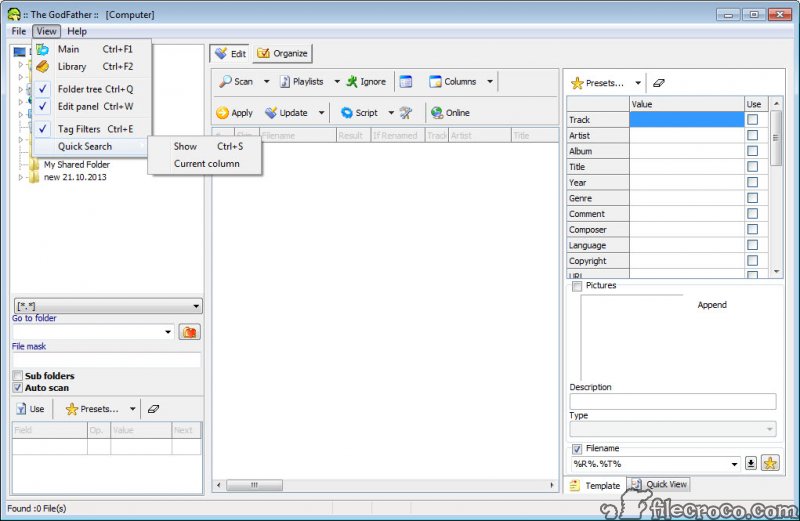Enable the Artist Use checkbox
This screenshot has width=800, height=521.
pos(752,135)
